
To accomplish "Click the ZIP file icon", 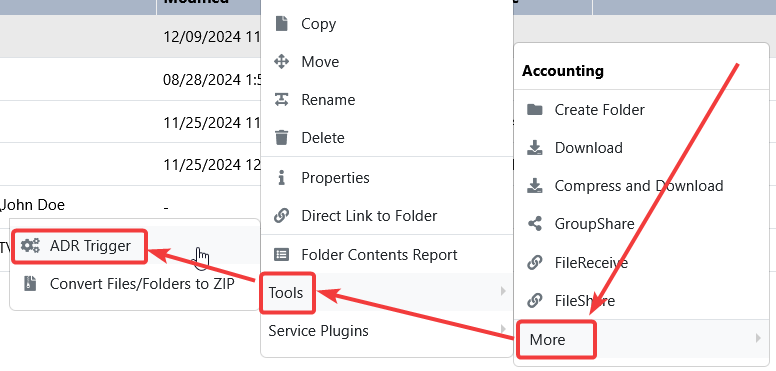I will point(31,283).
